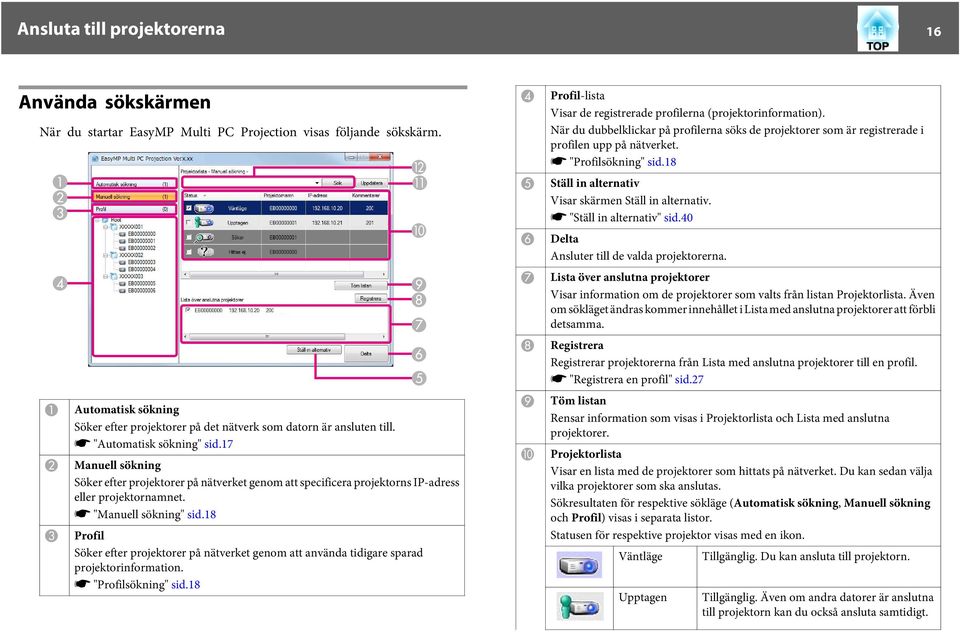Follow the Registrera en profil sid.27 link

689,380
